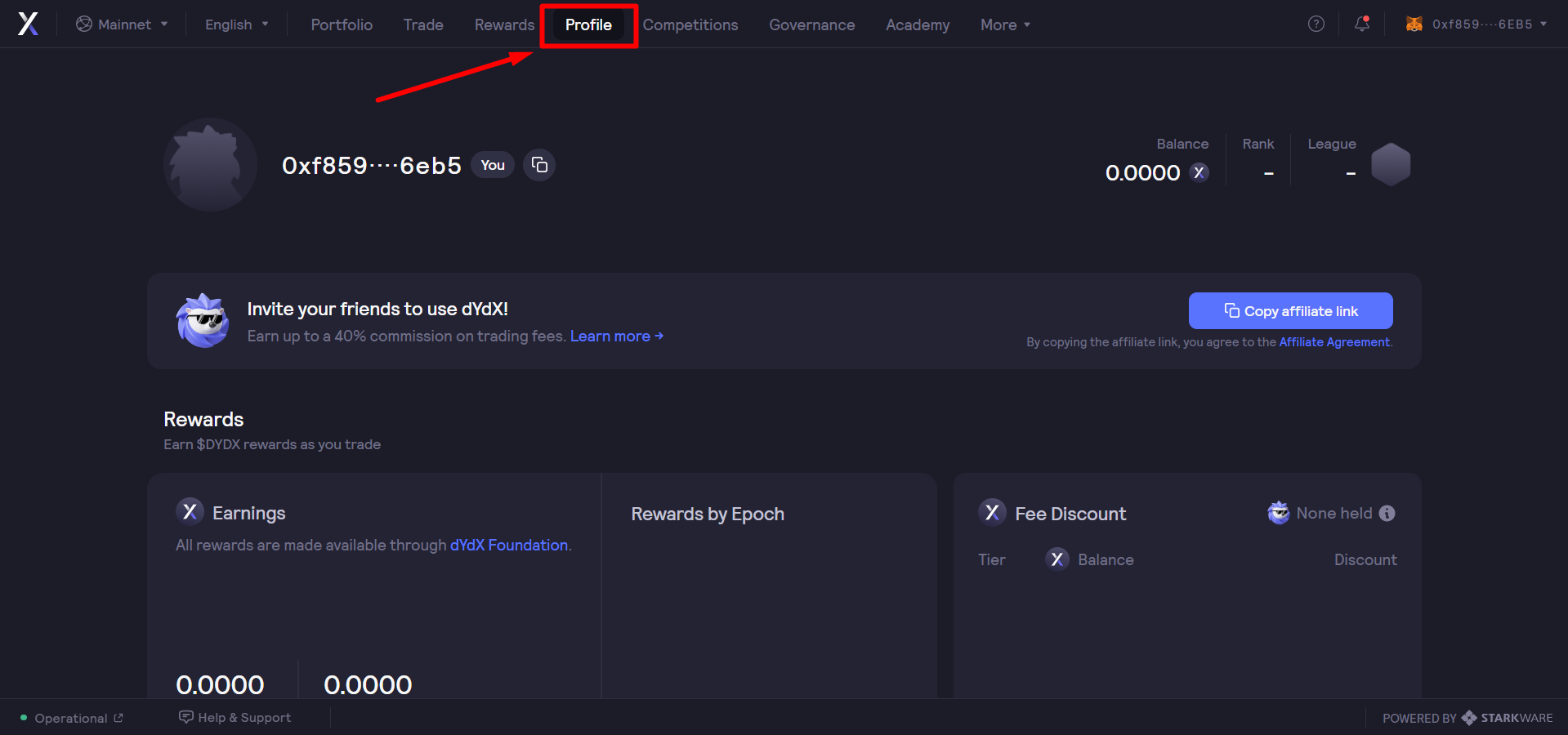Click the You badge

click(x=493, y=165)
